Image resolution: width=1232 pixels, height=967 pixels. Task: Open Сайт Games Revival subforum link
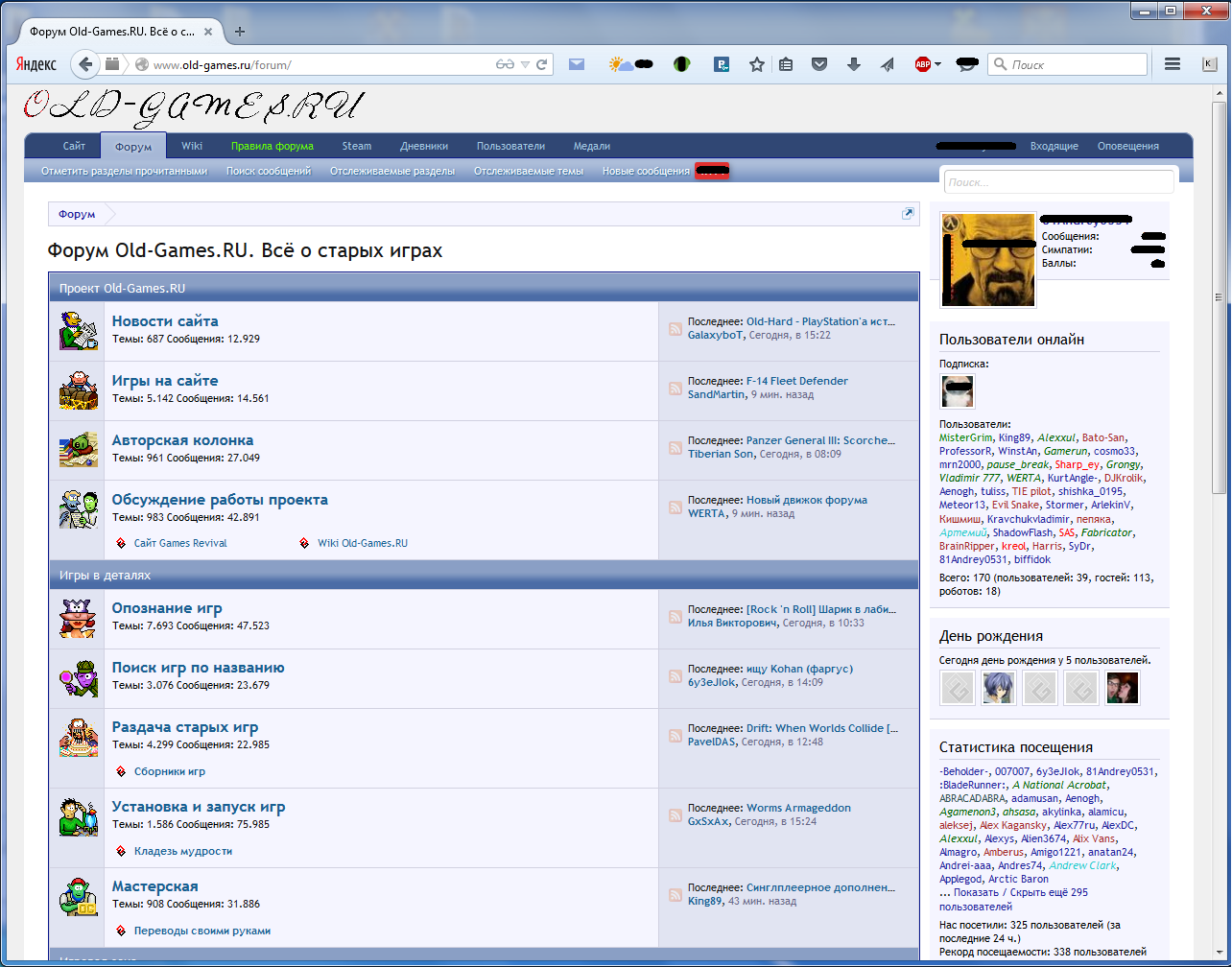pyautogui.click(x=180, y=543)
